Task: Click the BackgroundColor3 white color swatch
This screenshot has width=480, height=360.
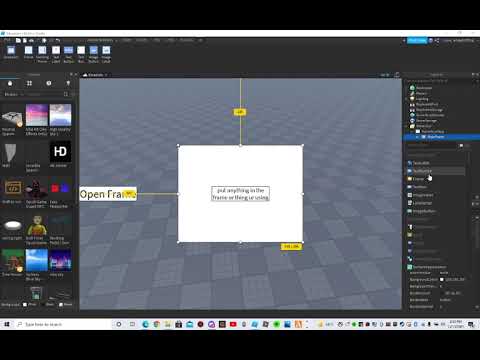Action: pos(442,279)
